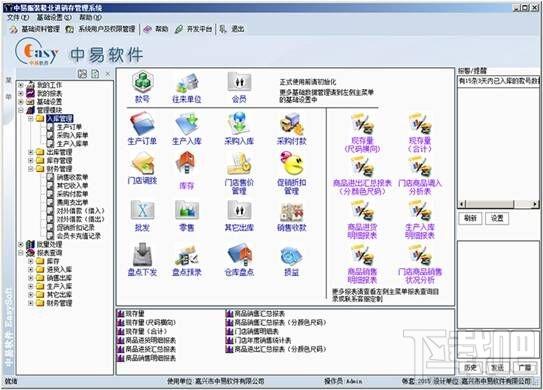
Task: Open the 基础设置 menu
Action: click(54, 17)
